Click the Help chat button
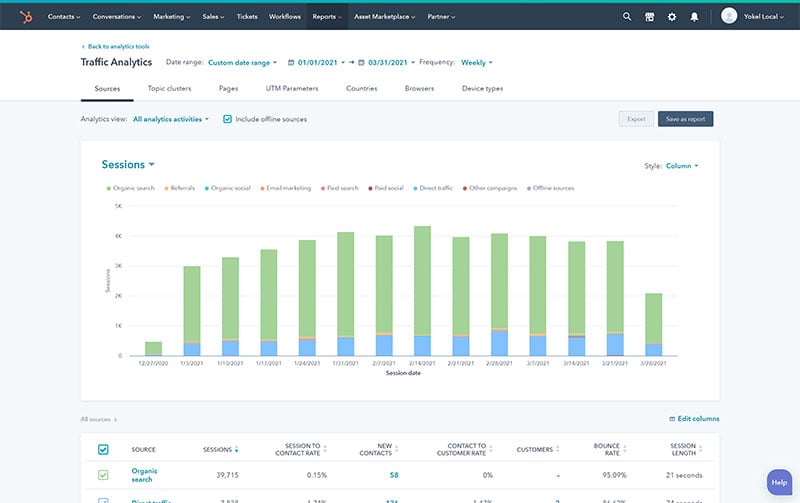 tap(779, 482)
